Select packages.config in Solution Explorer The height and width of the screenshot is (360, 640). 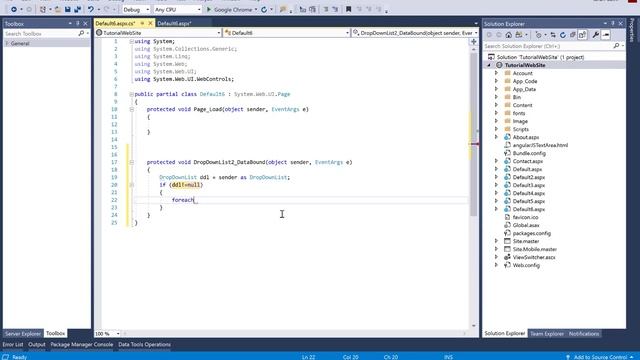pos(531,233)
